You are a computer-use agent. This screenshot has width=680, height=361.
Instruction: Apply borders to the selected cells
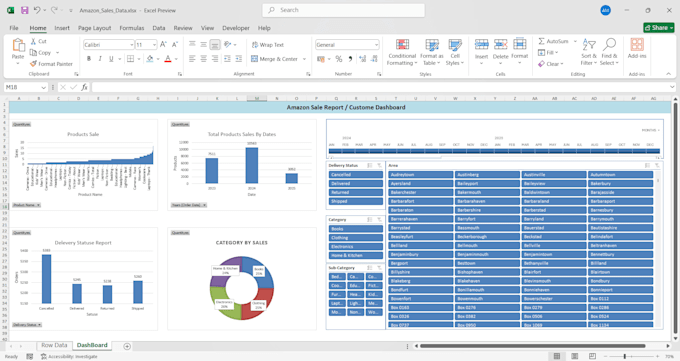pos(131,59)
